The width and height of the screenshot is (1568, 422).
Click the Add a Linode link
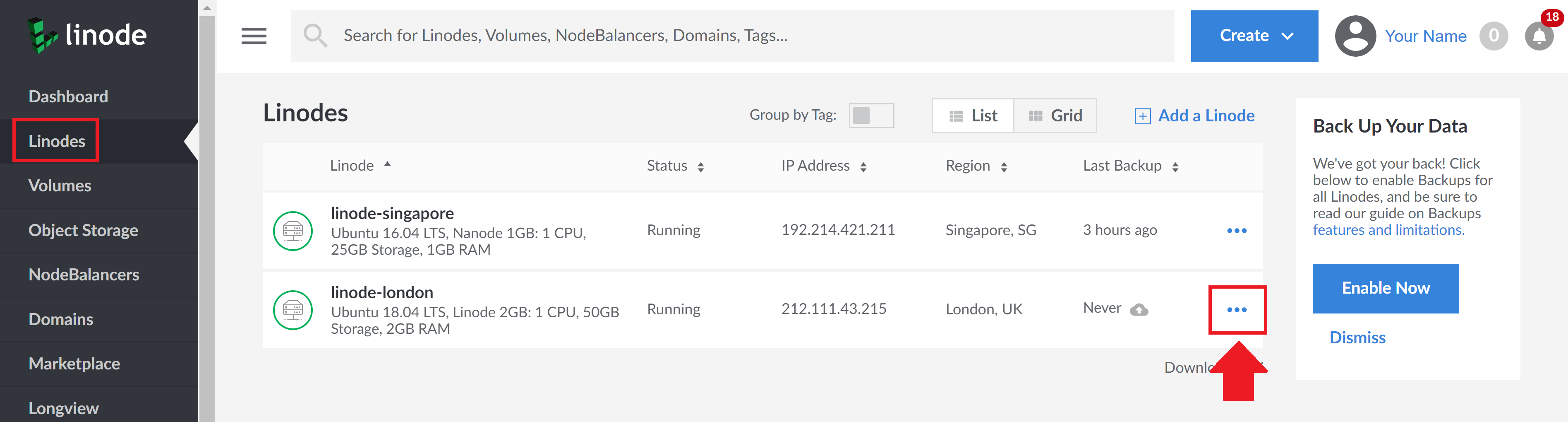tap(1206, 116)
